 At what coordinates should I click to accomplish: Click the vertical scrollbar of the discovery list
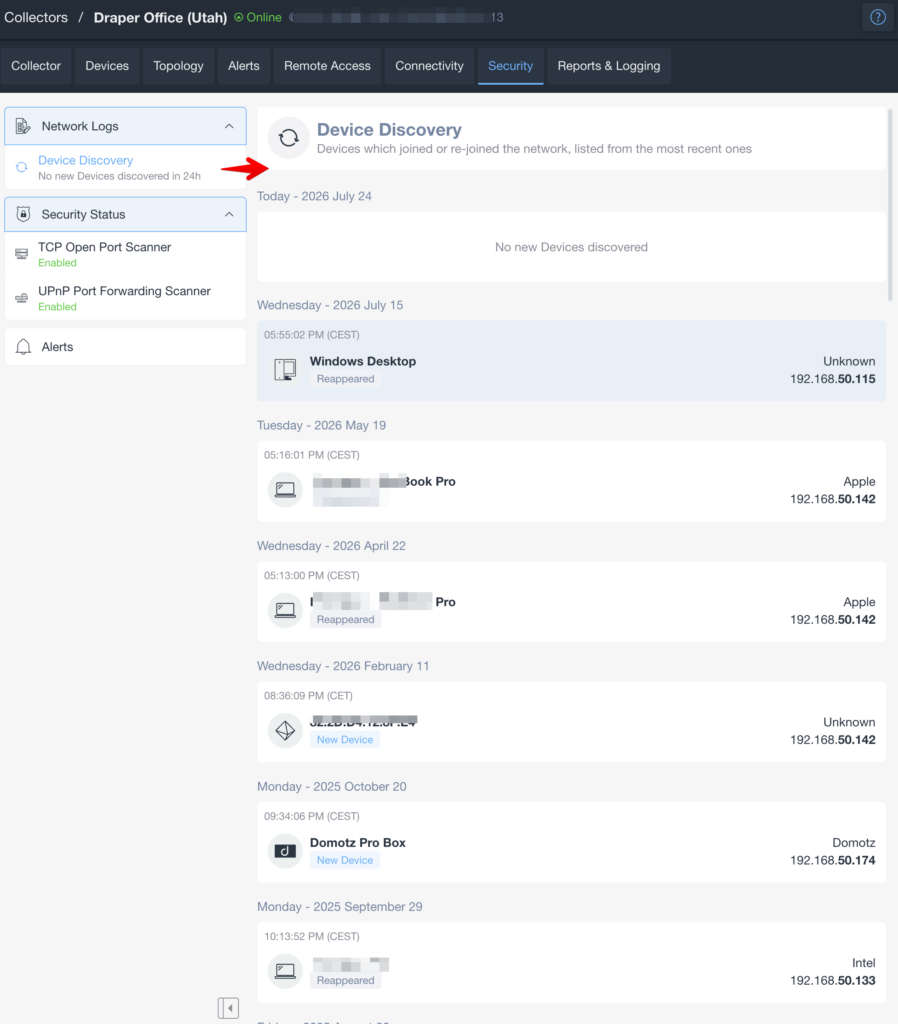[890, 204]
